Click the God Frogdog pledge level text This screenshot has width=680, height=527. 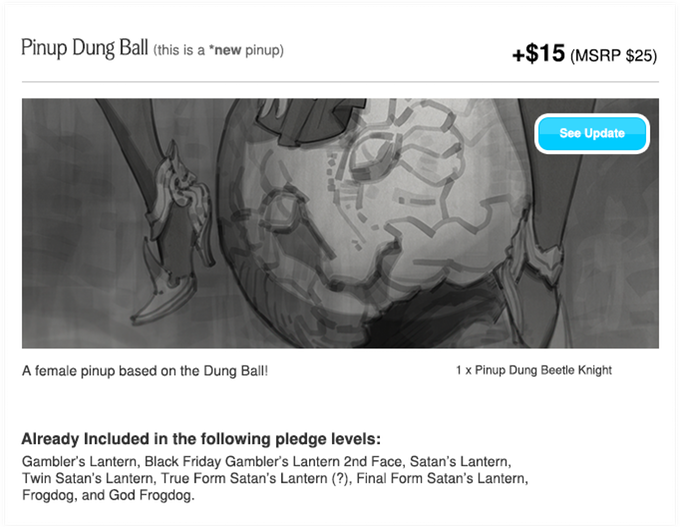tap(150, 495)
